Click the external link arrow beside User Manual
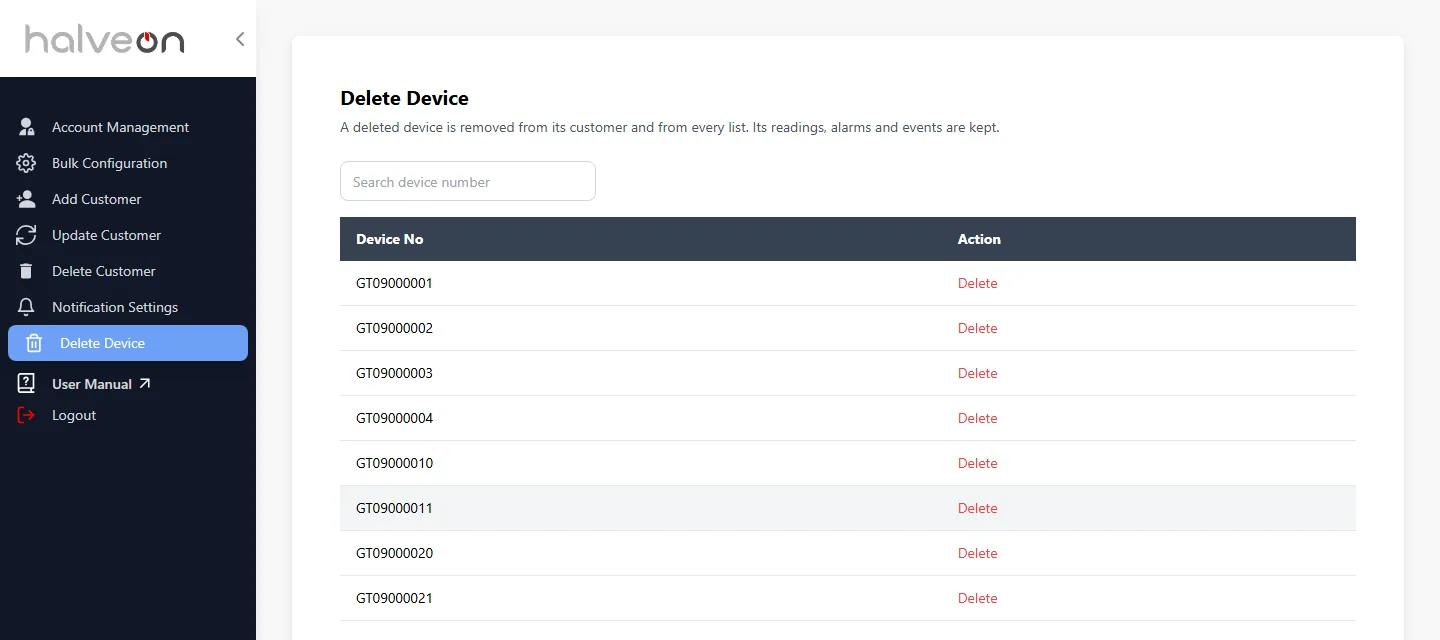The height and width of the screenshot is (640, 1440). [x=145, y=383]
